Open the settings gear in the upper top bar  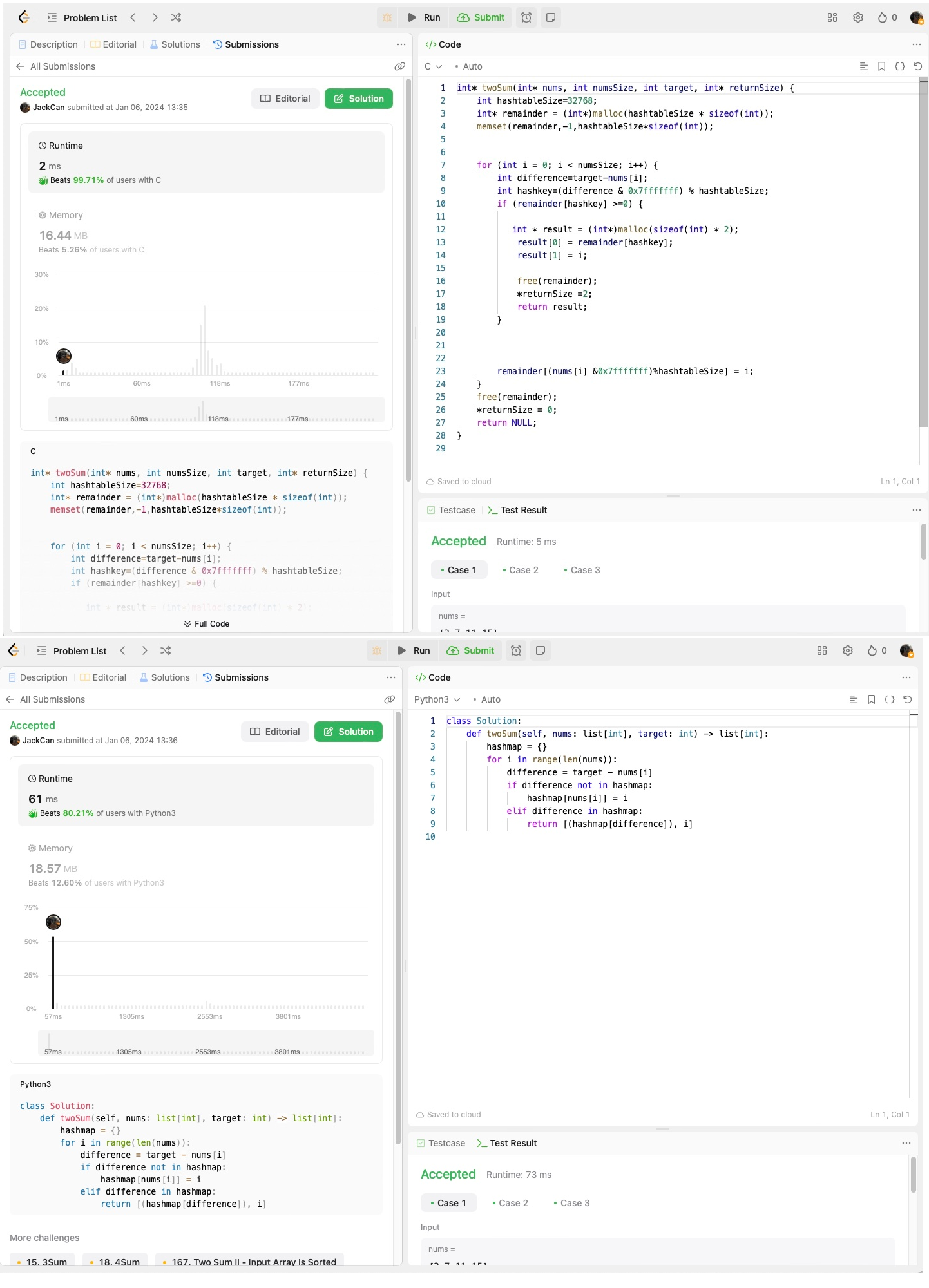click(x=858, y=17)
